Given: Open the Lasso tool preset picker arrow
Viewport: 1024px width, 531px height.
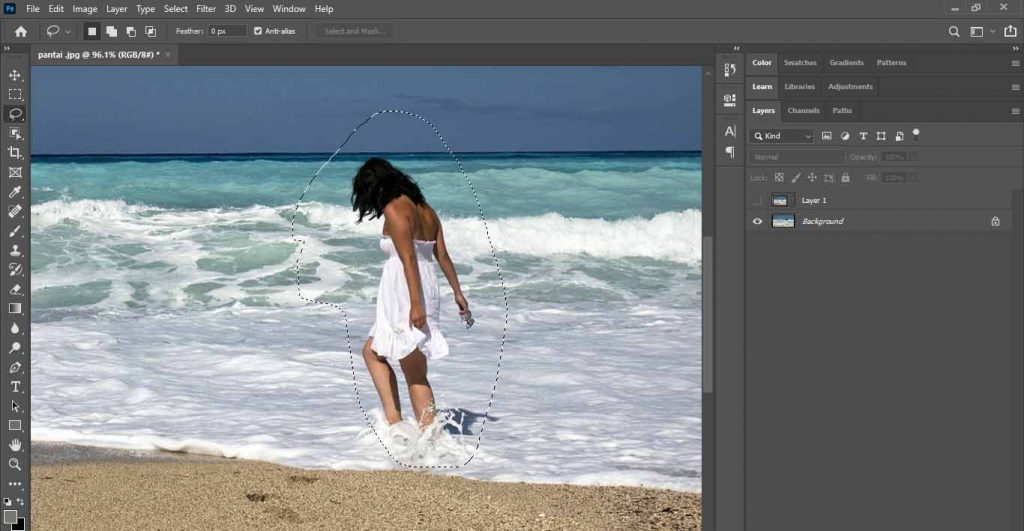Looking at the screenshot, I should coord(68,31).
